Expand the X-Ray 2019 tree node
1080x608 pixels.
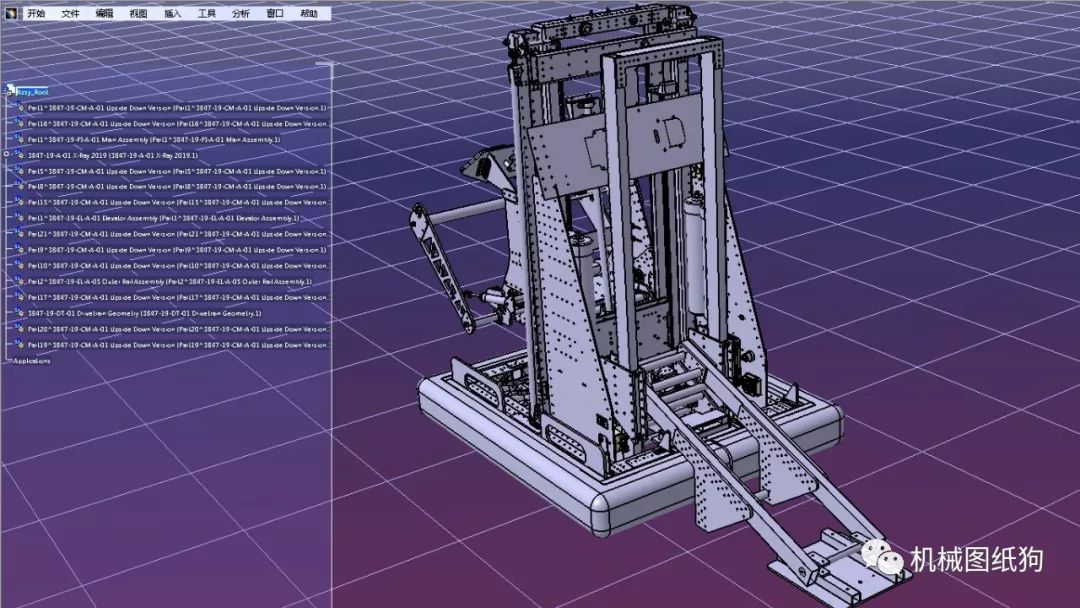pyautogui.click(x=6, y=154)
